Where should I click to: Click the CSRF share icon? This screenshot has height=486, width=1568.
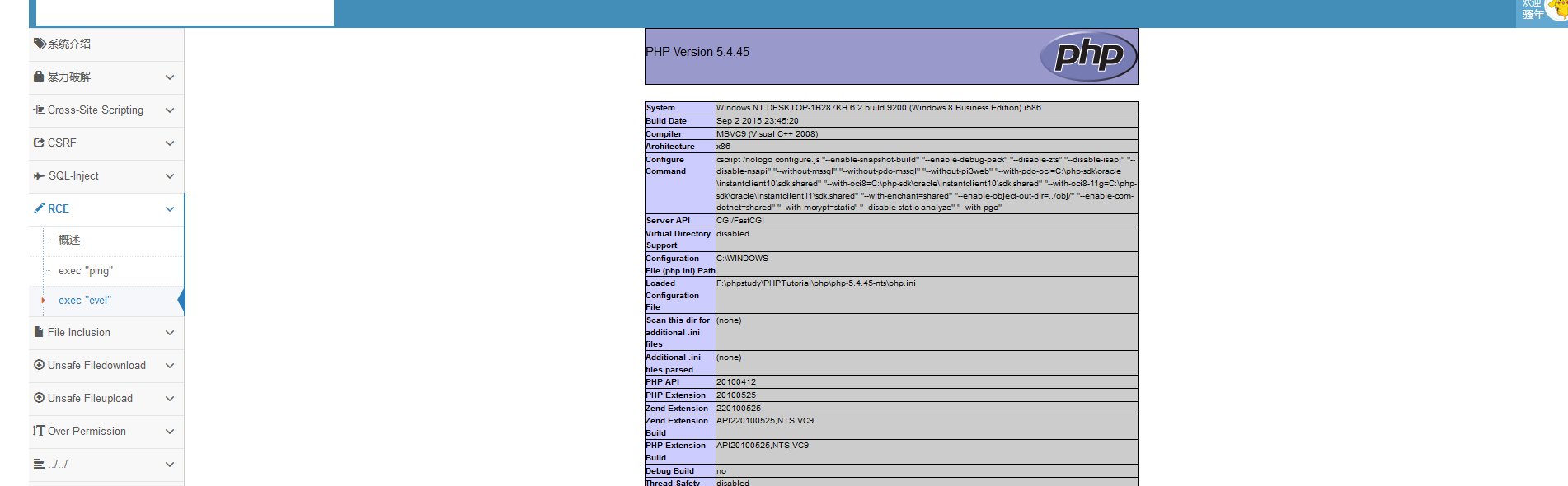click(39, 143)
